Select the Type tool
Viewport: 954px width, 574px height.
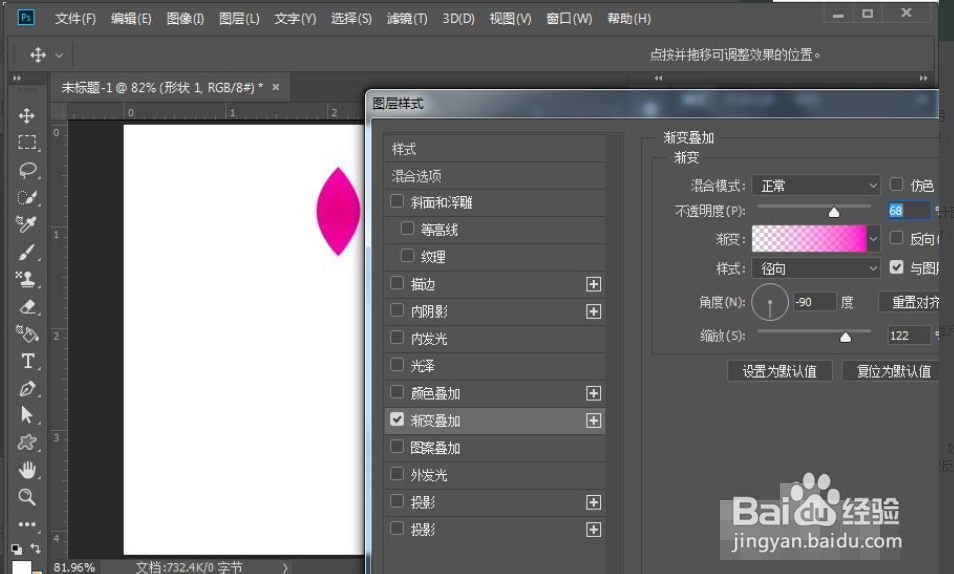[x=27, y=361]
